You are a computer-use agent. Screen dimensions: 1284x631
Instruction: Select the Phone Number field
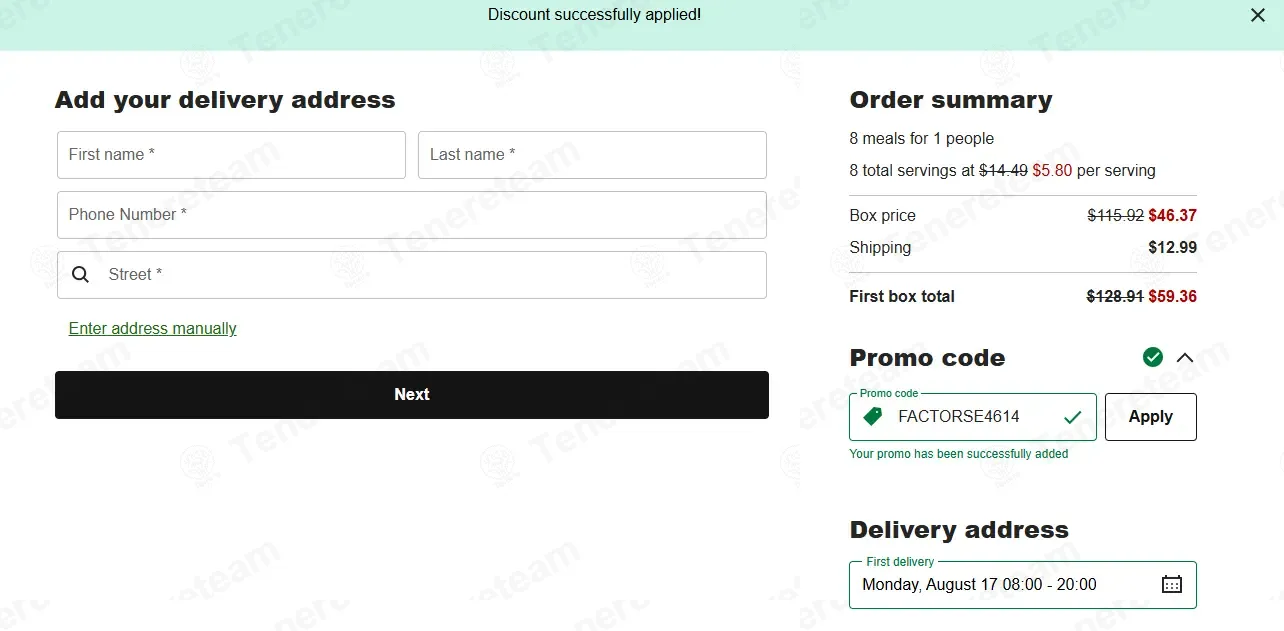click(x=412, y=215)
